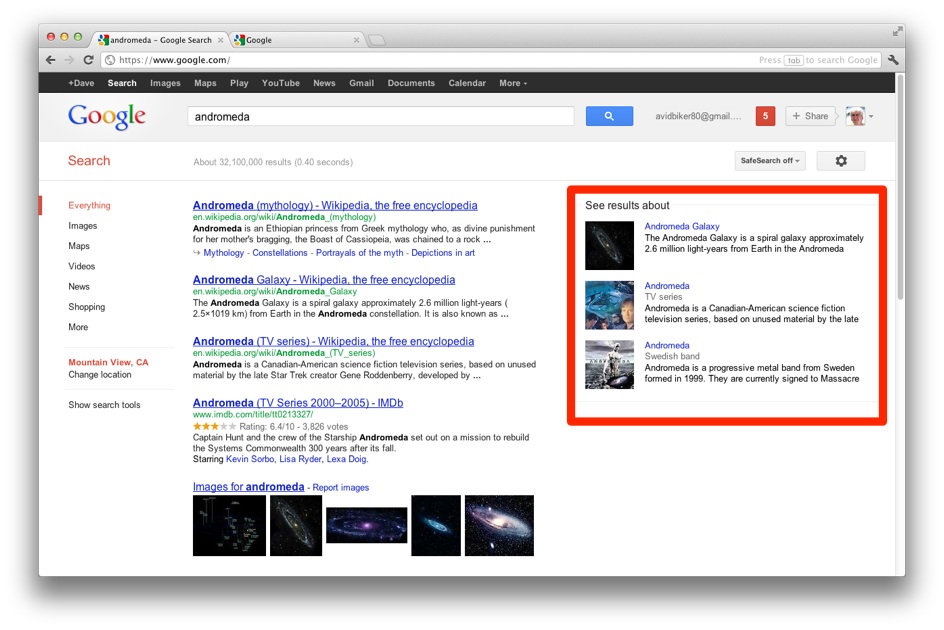Expand the SafeSearch off dropdown
The height and width of the screenshot is (630, 944).
pos(770,161)
